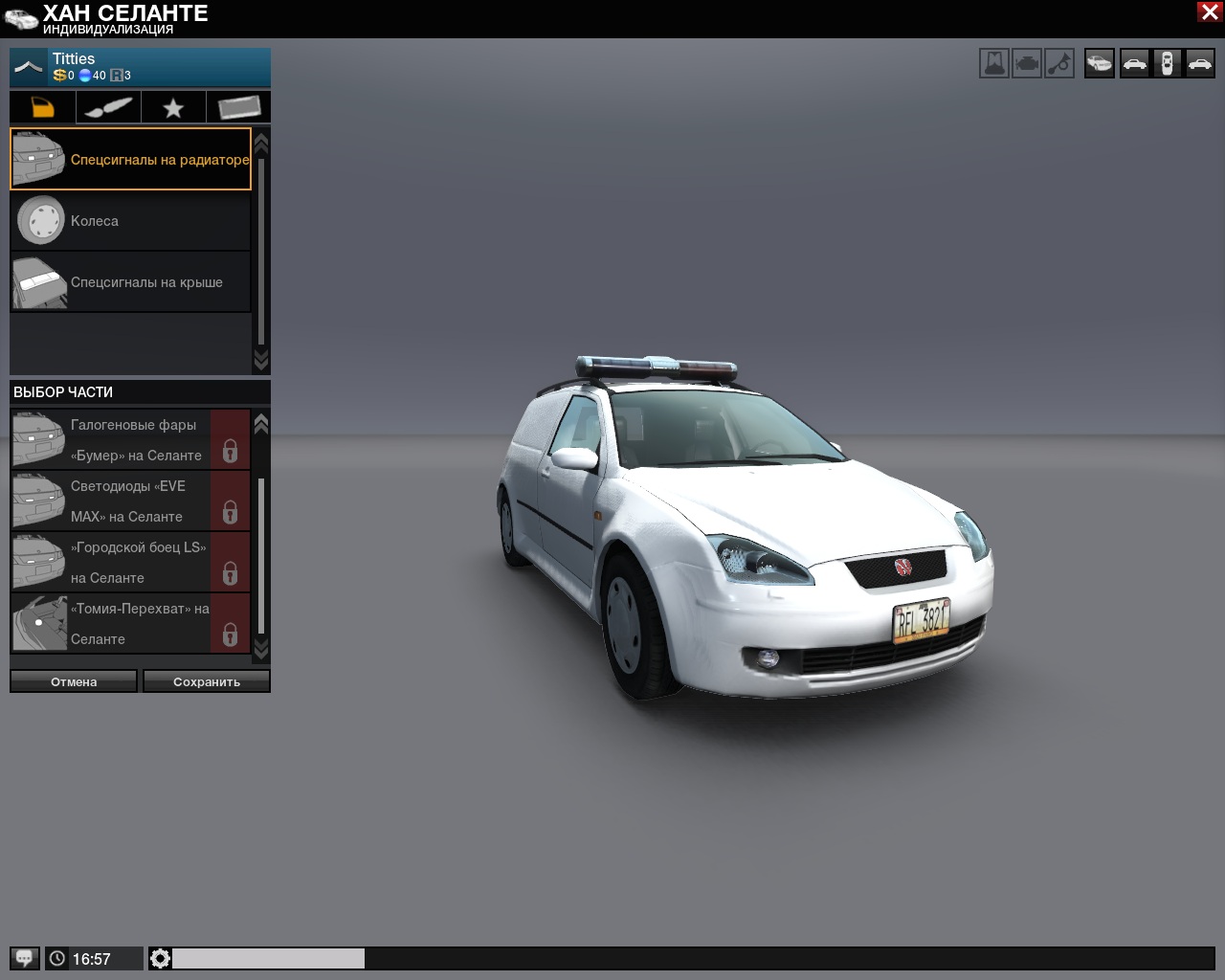Open the license plate tab
1225x980 pixels.
coord(238,107)
